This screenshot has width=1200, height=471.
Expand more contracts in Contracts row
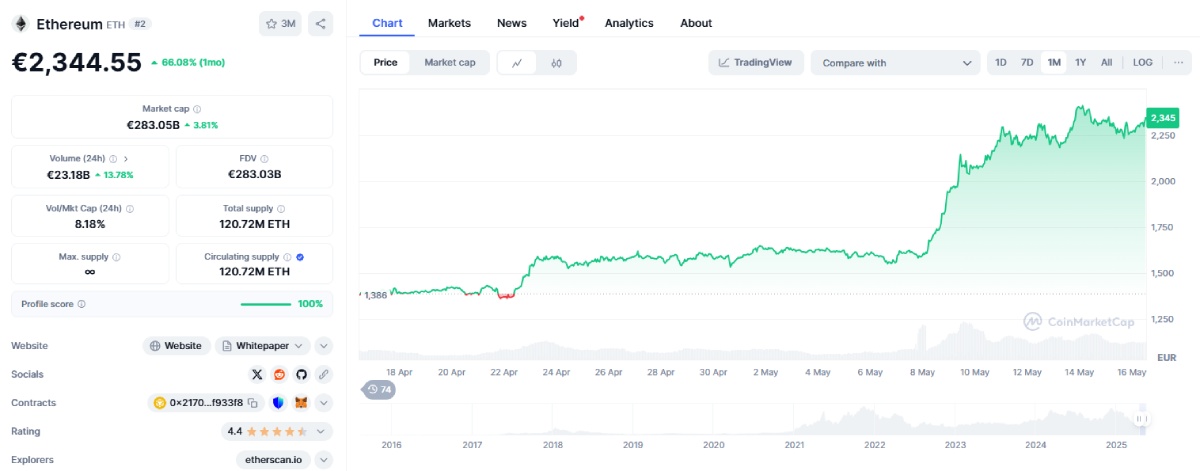click(324, 403)
